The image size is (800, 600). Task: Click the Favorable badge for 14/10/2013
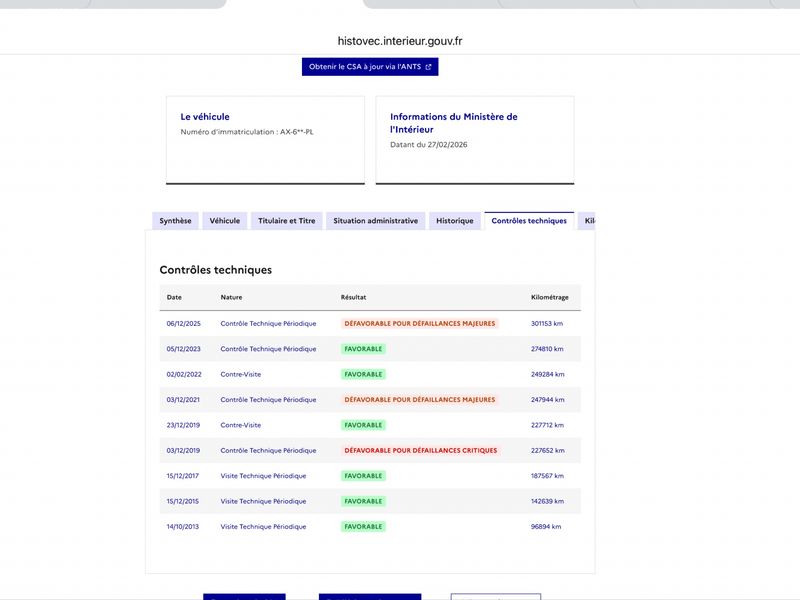pos(363,527)
